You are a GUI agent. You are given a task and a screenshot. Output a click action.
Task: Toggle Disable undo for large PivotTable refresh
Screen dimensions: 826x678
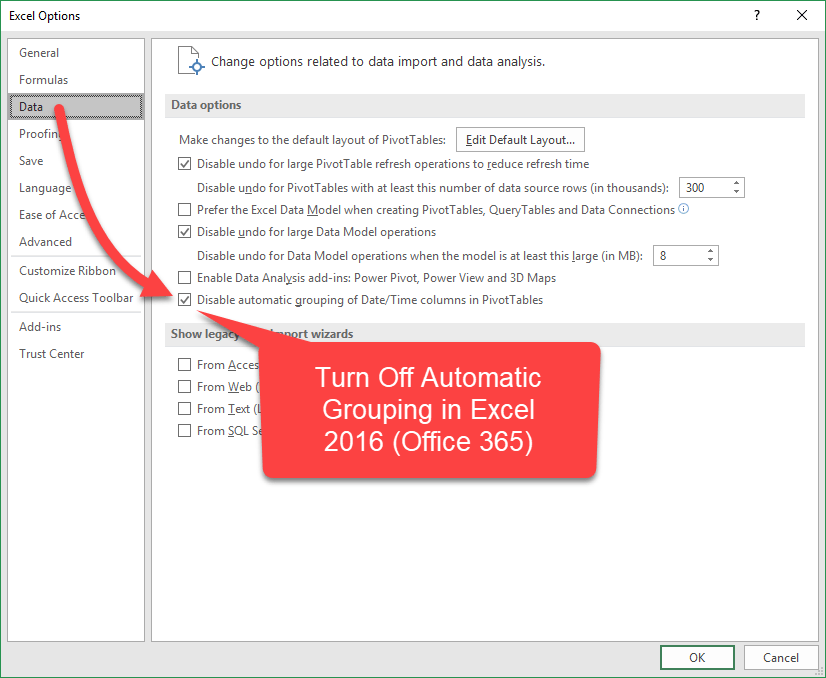coord(184,164)
